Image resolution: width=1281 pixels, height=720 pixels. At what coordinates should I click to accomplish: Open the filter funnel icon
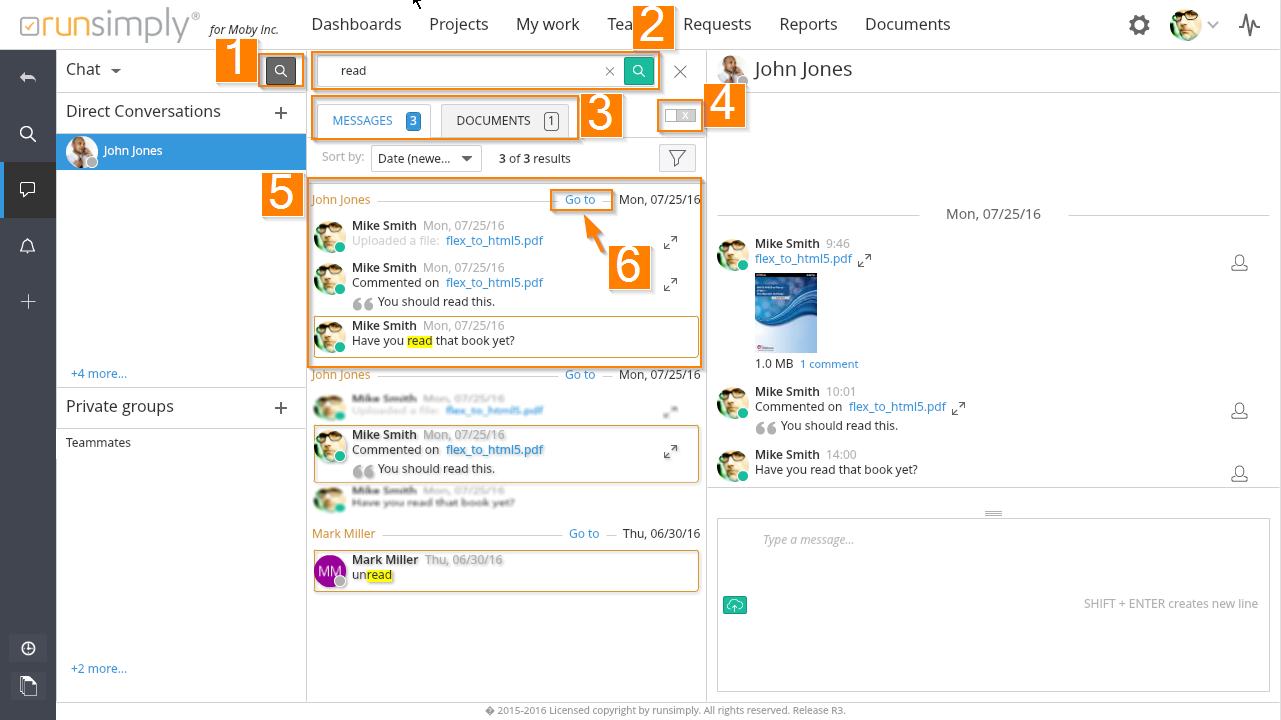click(x=677, y=158)
